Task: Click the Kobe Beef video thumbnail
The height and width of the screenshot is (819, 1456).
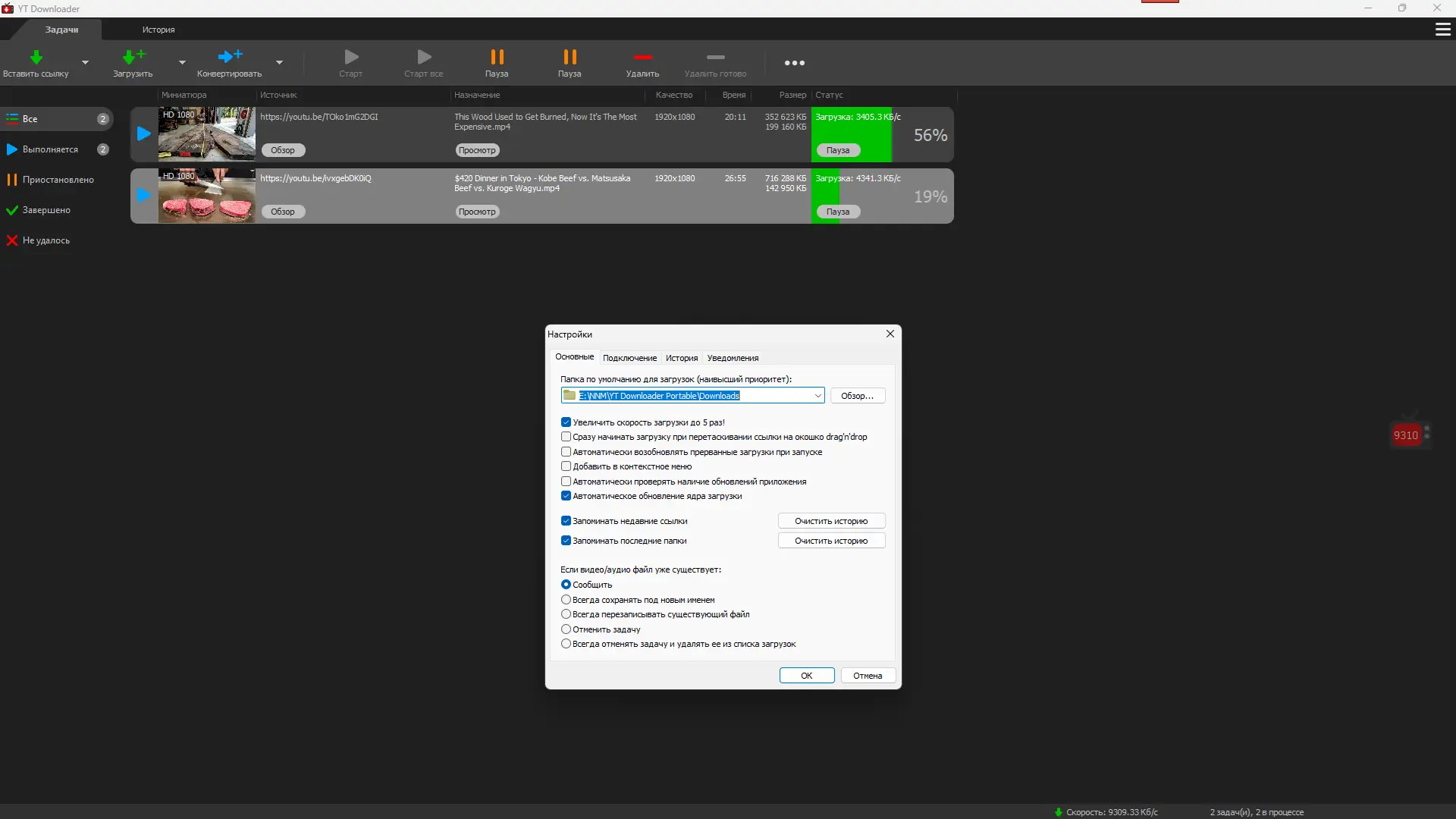Action: [x=206, y=196]
